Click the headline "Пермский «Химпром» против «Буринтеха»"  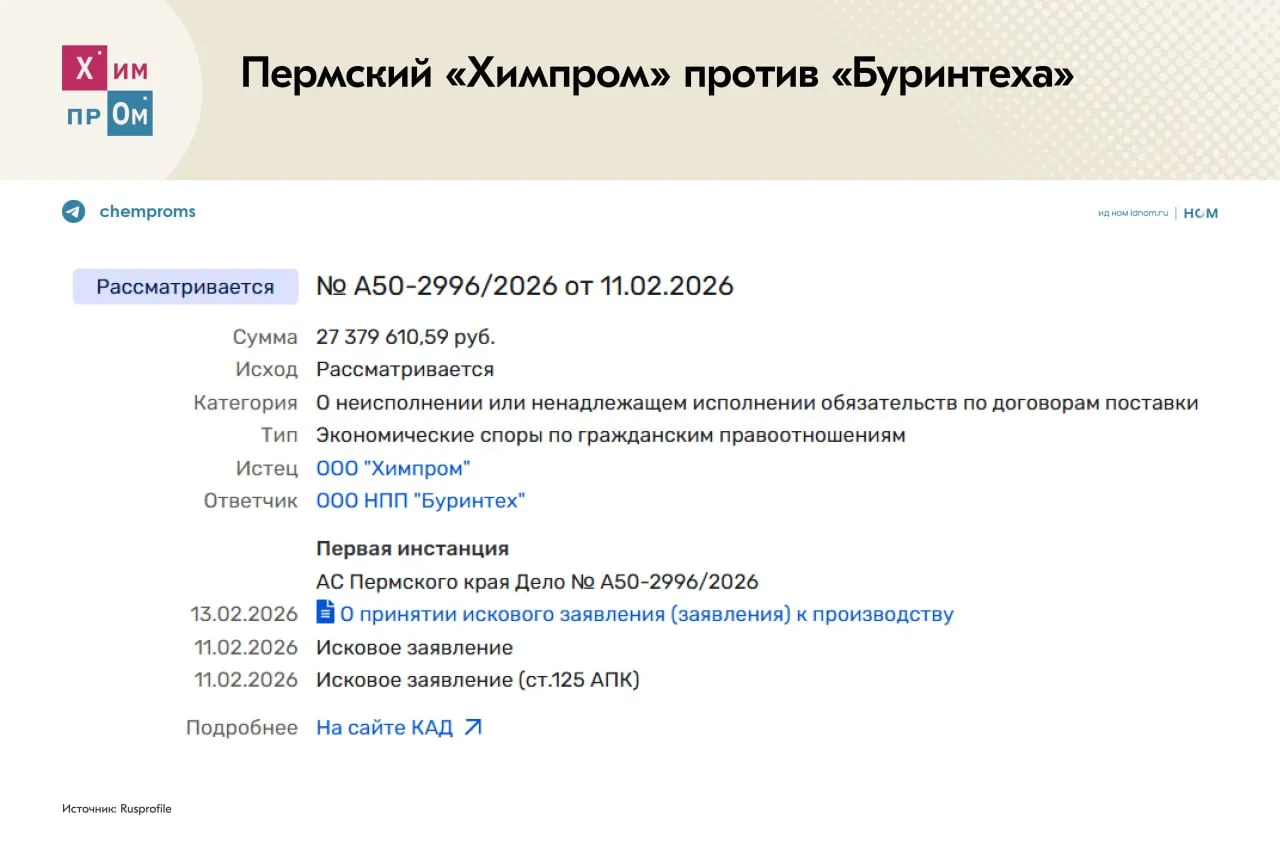(x=657, y=75)
